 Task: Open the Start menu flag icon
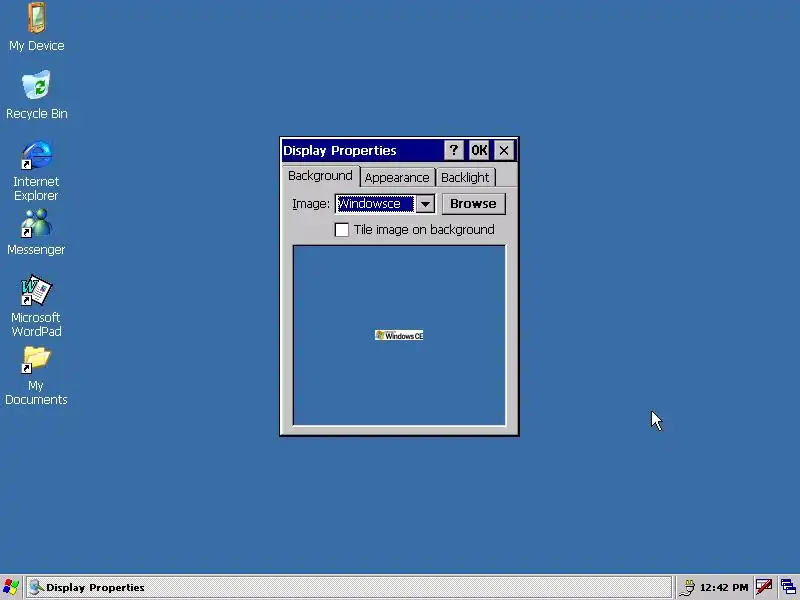click(11, 587)
